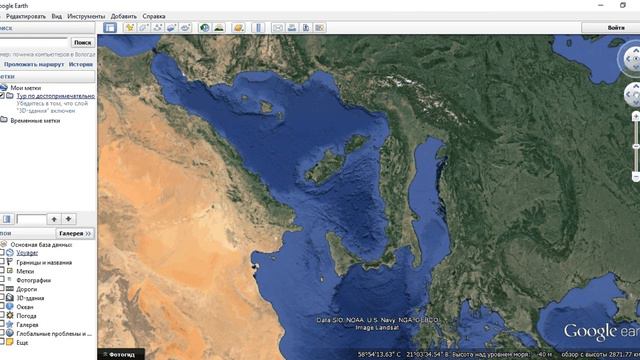Click the places panel view icon
Screen dimensions: 640x360
(7, 219)
